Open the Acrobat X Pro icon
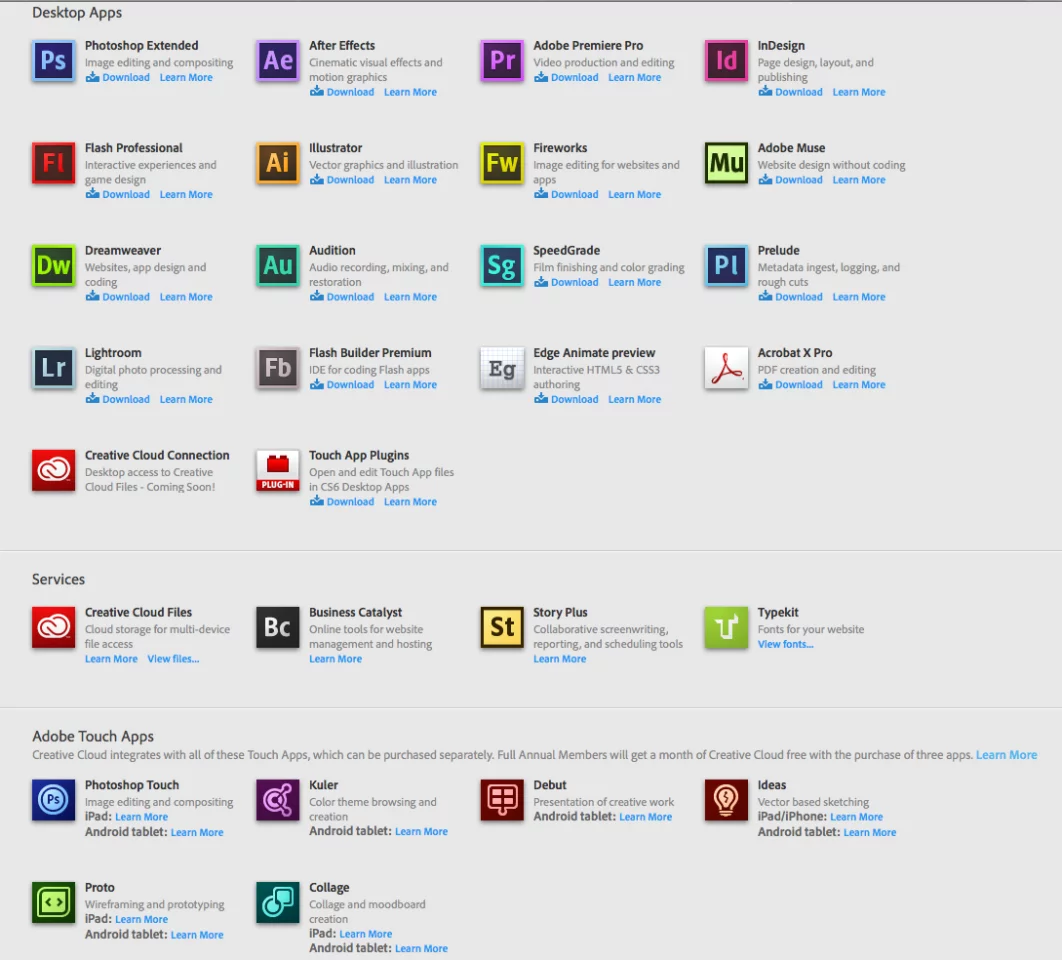The width and height of the screenshot is (1062, 960). point(725,368)
